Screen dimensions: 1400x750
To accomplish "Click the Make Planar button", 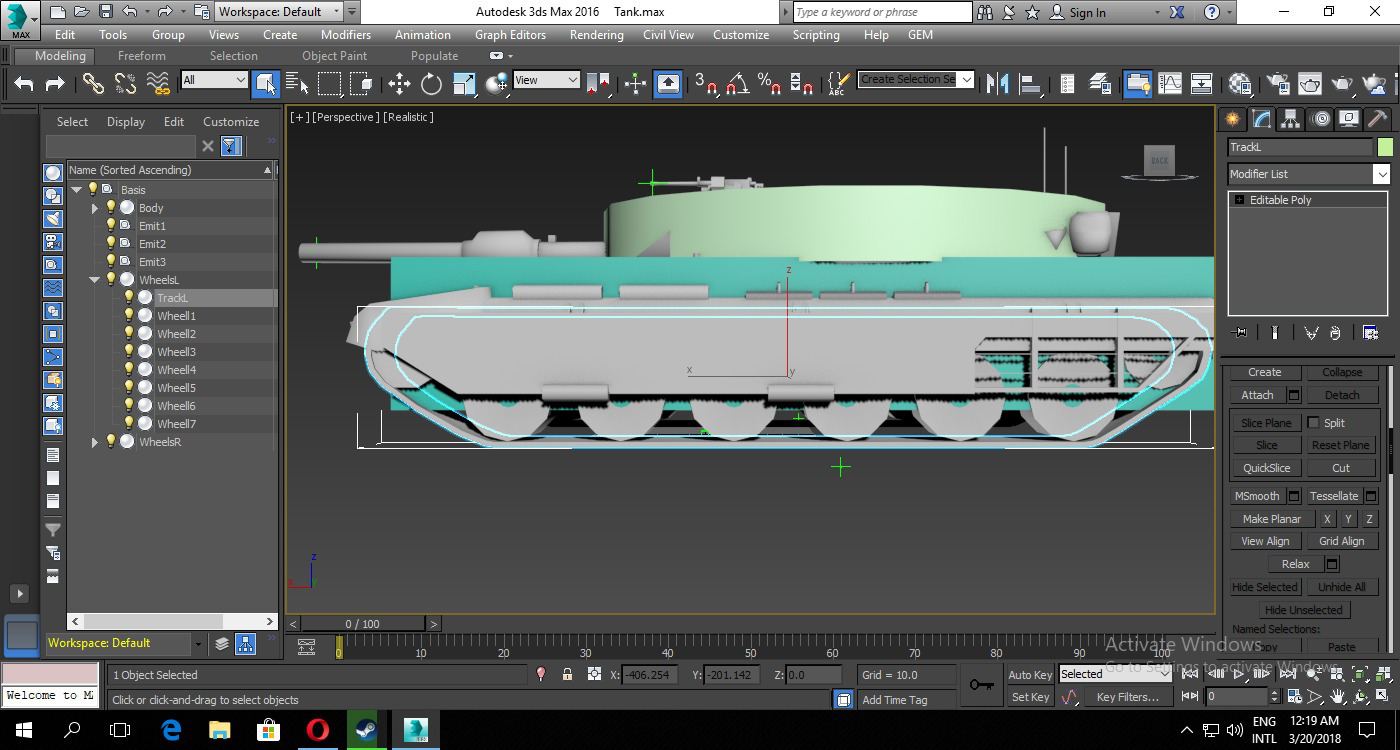I will (1272, 519).
